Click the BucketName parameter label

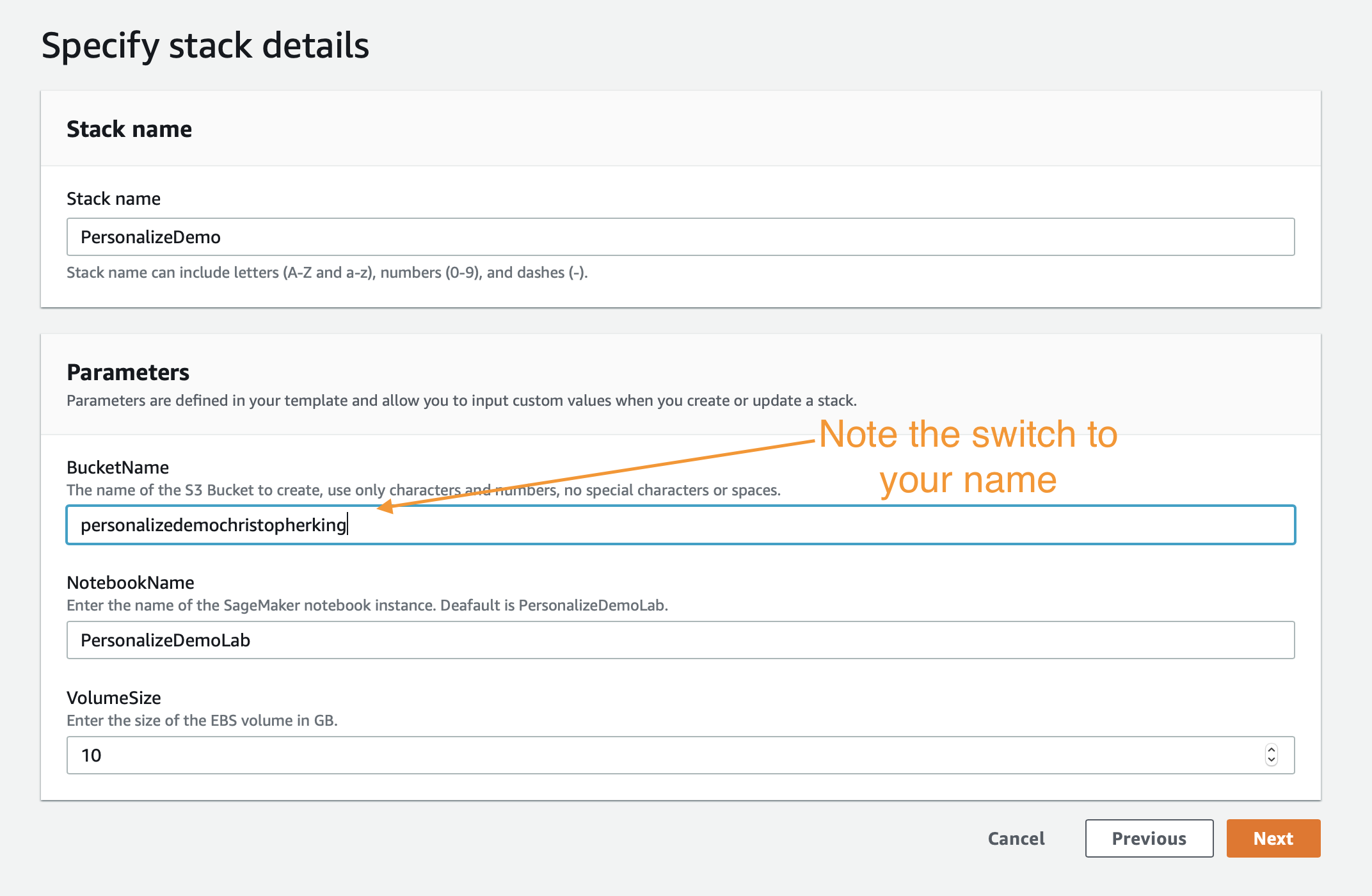pos(118,467)
